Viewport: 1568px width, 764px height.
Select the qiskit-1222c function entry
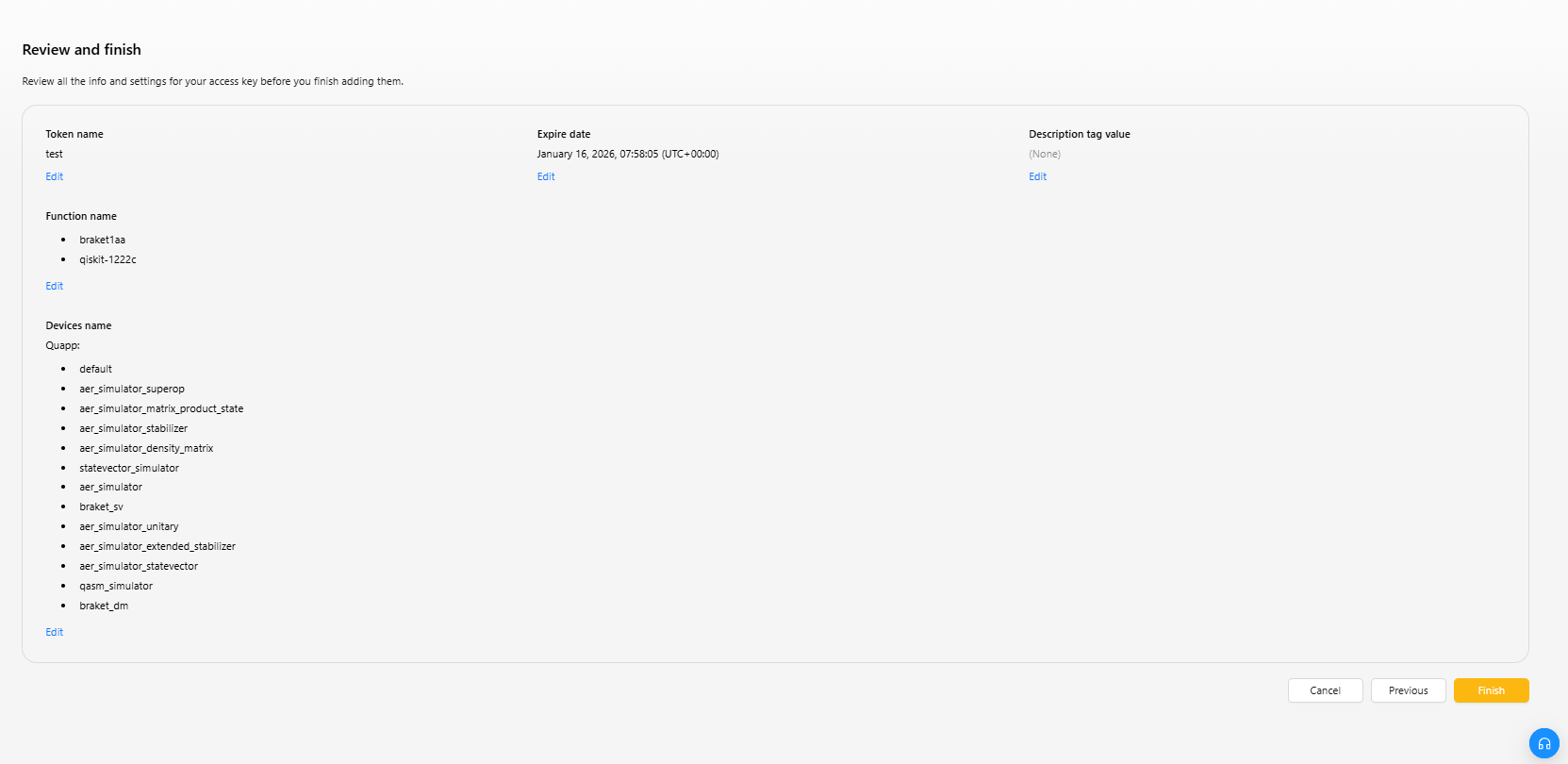107,259
